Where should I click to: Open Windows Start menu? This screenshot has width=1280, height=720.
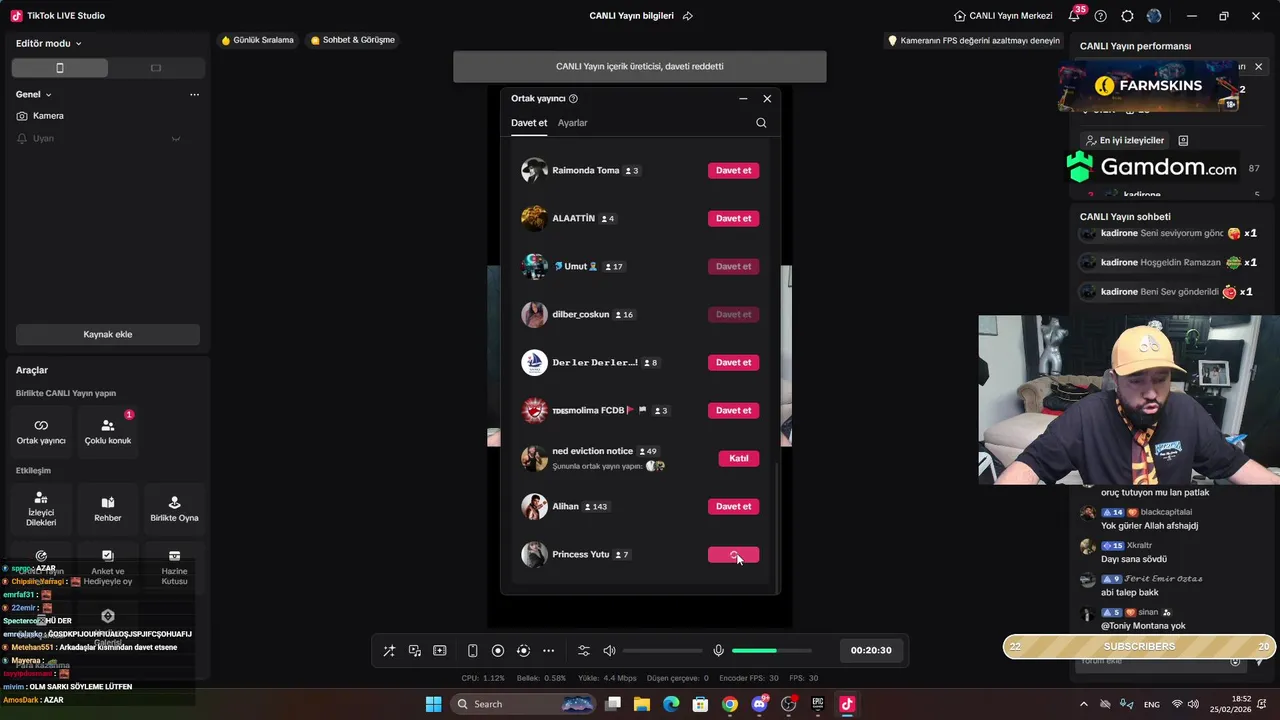pyautogui.click(x=433, y=704)
